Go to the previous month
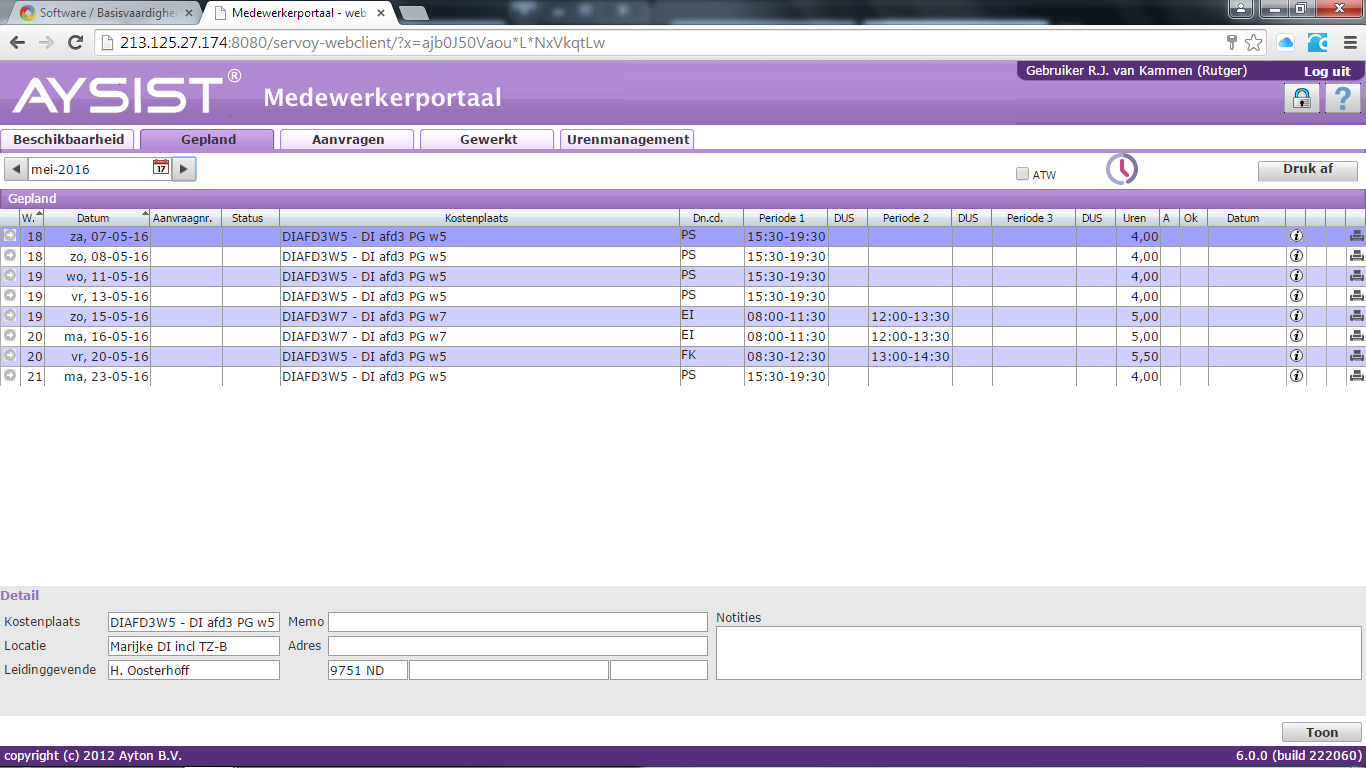Screen dimensions: 1366x768 pyautogui.click(x=15, y=168)
